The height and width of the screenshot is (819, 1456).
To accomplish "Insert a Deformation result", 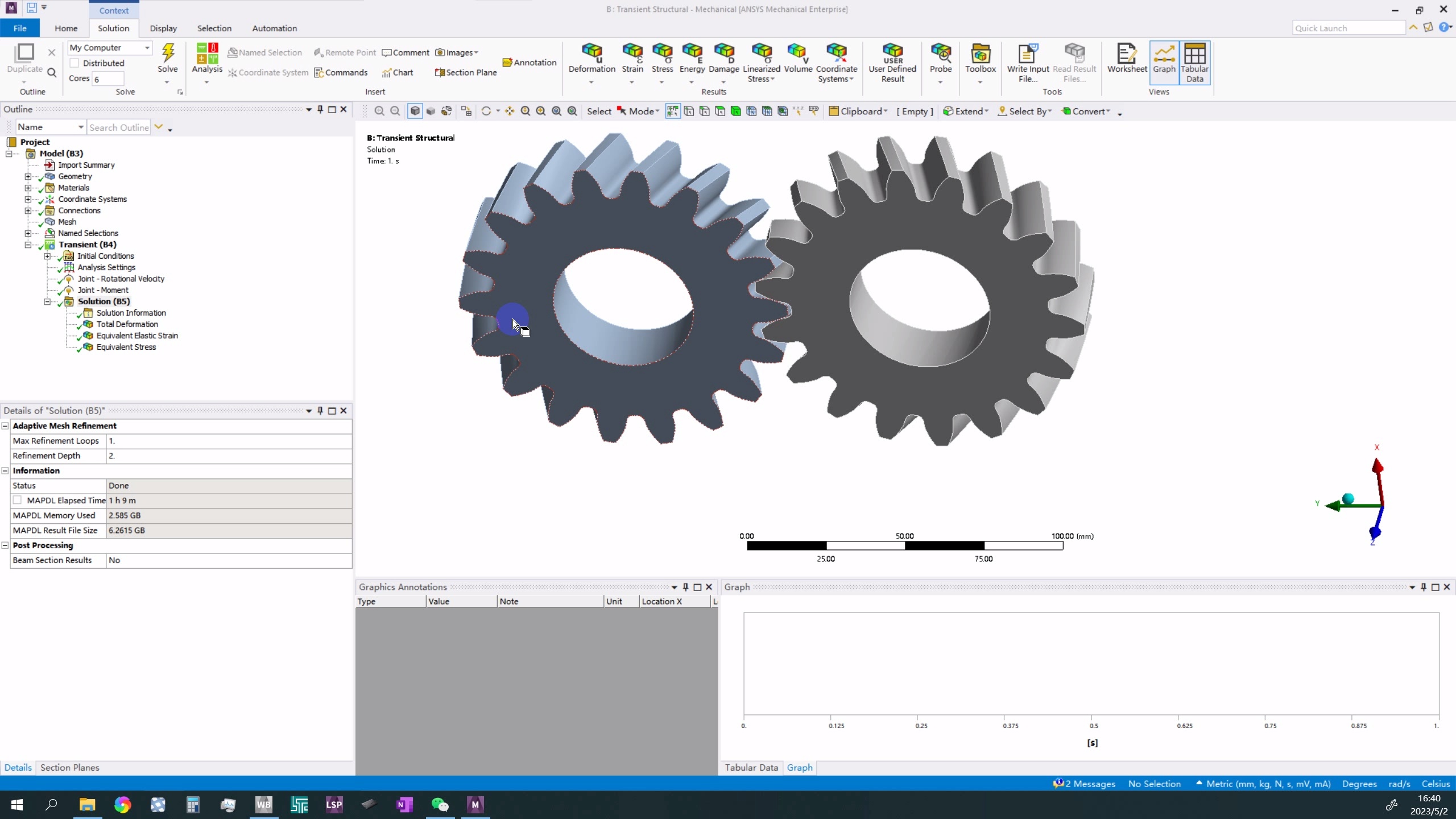I will tap(591, 58).
